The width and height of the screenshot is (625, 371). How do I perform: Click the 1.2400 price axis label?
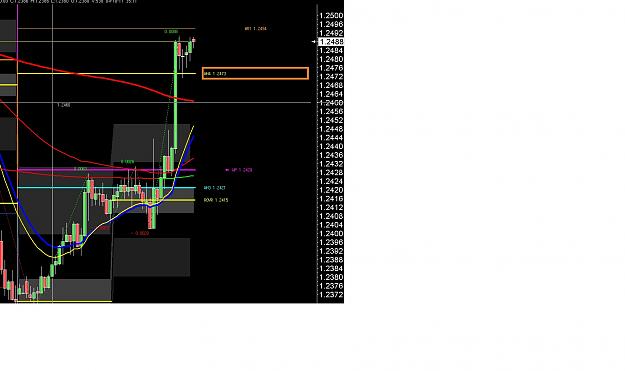[331, 234]
